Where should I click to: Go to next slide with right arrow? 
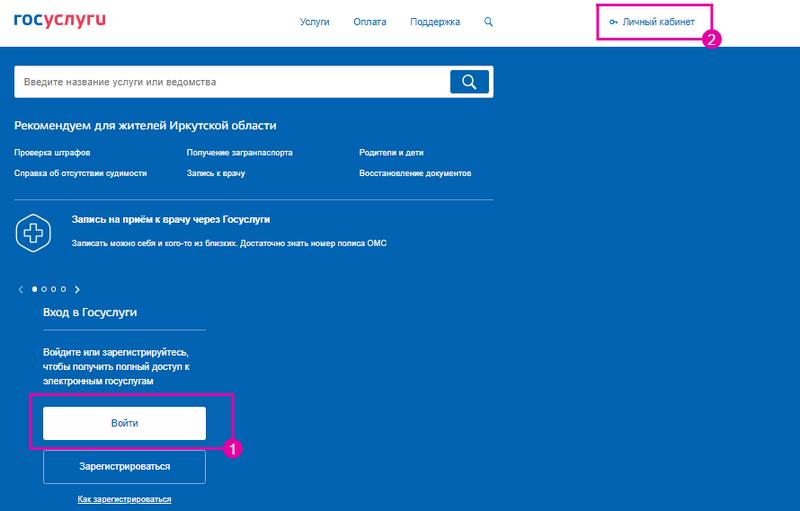(x=78, y=289)
